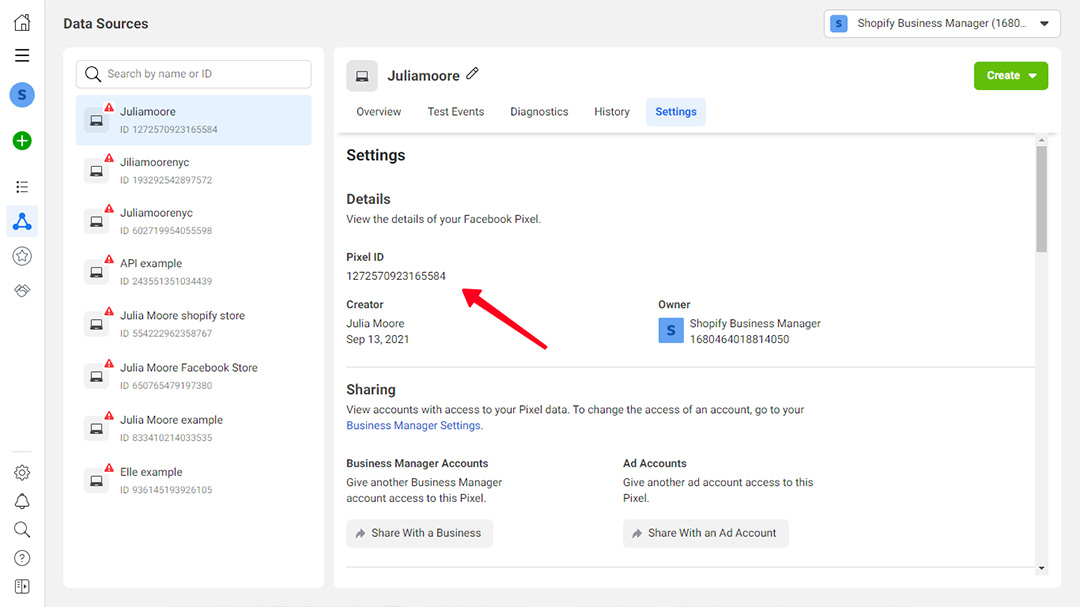The height and width of the screenshot is (607, 1080).
Task: Open the list overview sidebar icon
Action: (22, 187)
